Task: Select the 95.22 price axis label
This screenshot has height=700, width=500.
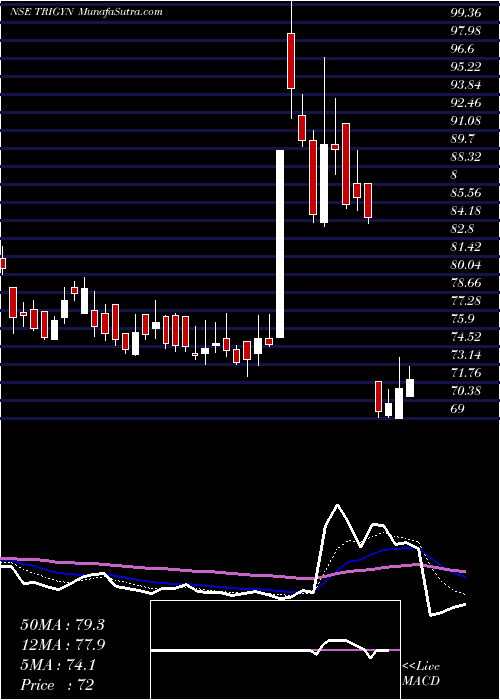Action: 466,67
